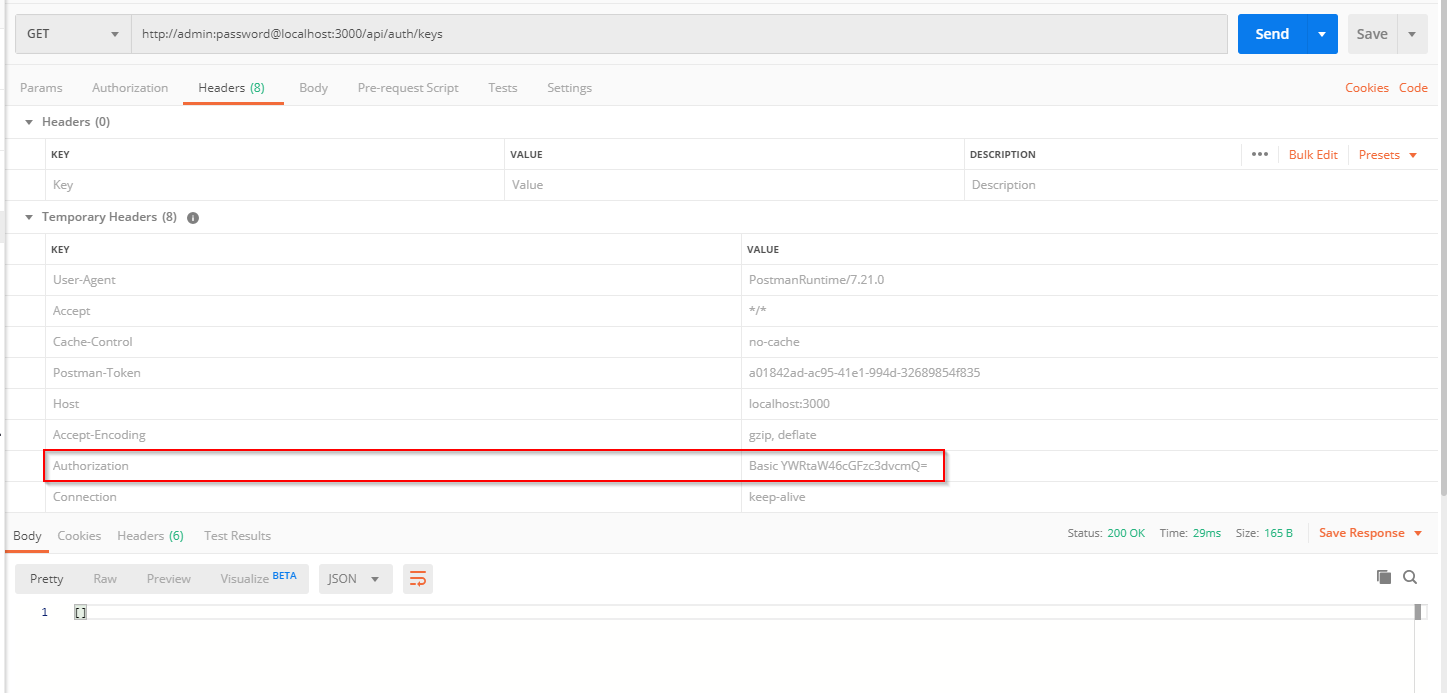Click the Code link
Image resolution: width=1450 pixels, height=693 pixels.
(1413, 87)
